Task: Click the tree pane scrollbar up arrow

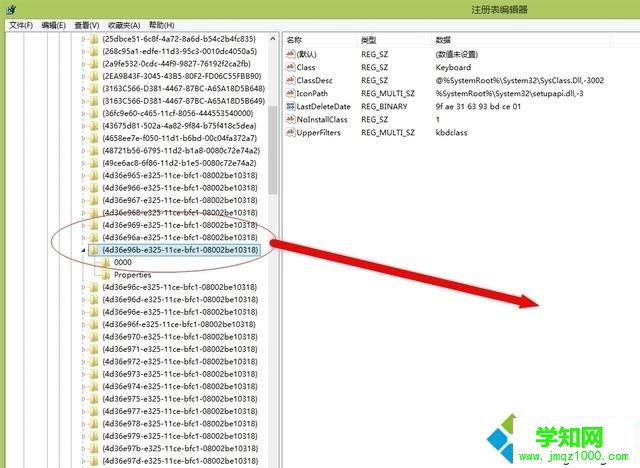Action: point(273,39)
